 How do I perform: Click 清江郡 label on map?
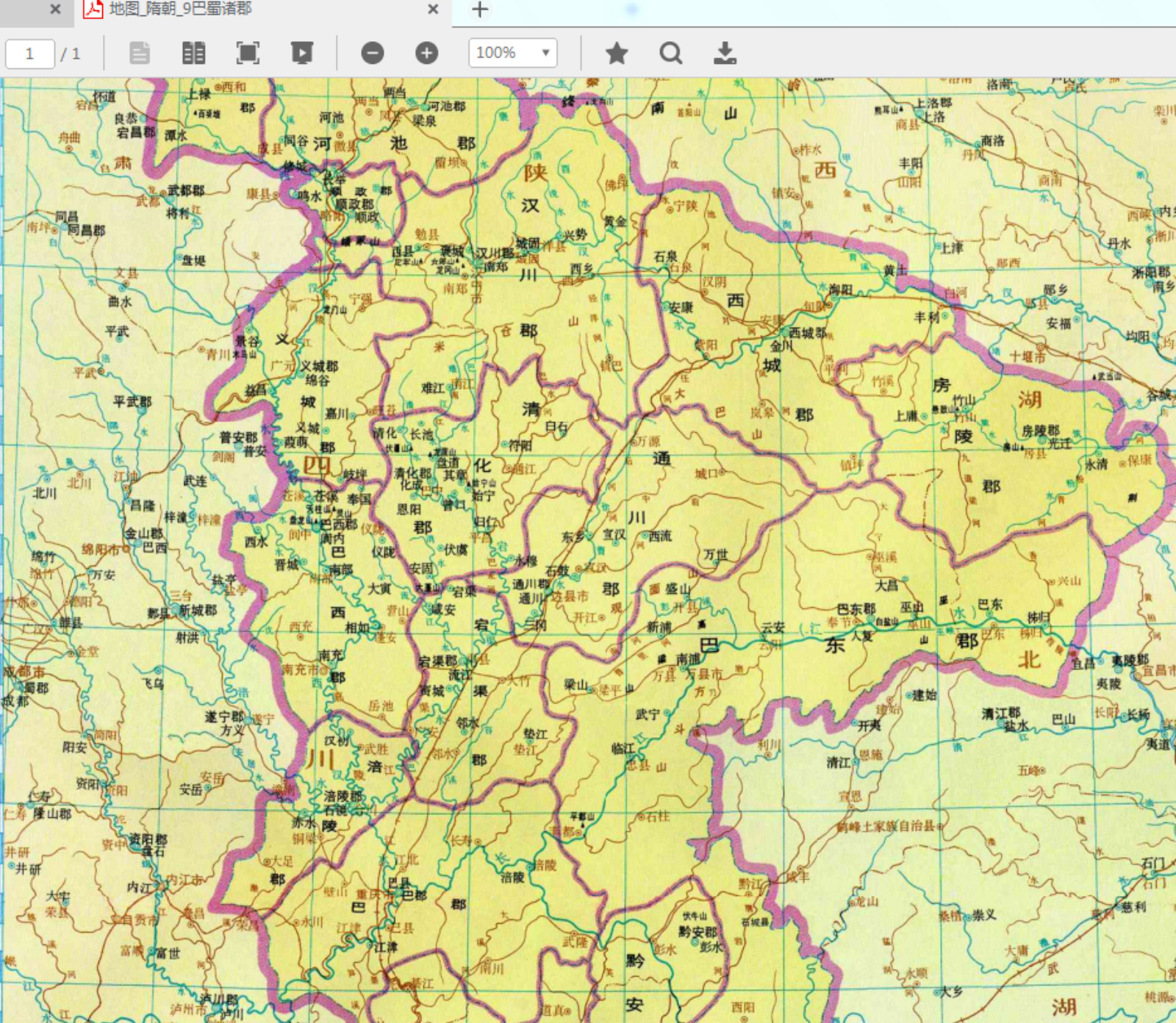pyautogui.click(x=1001, y=713)
